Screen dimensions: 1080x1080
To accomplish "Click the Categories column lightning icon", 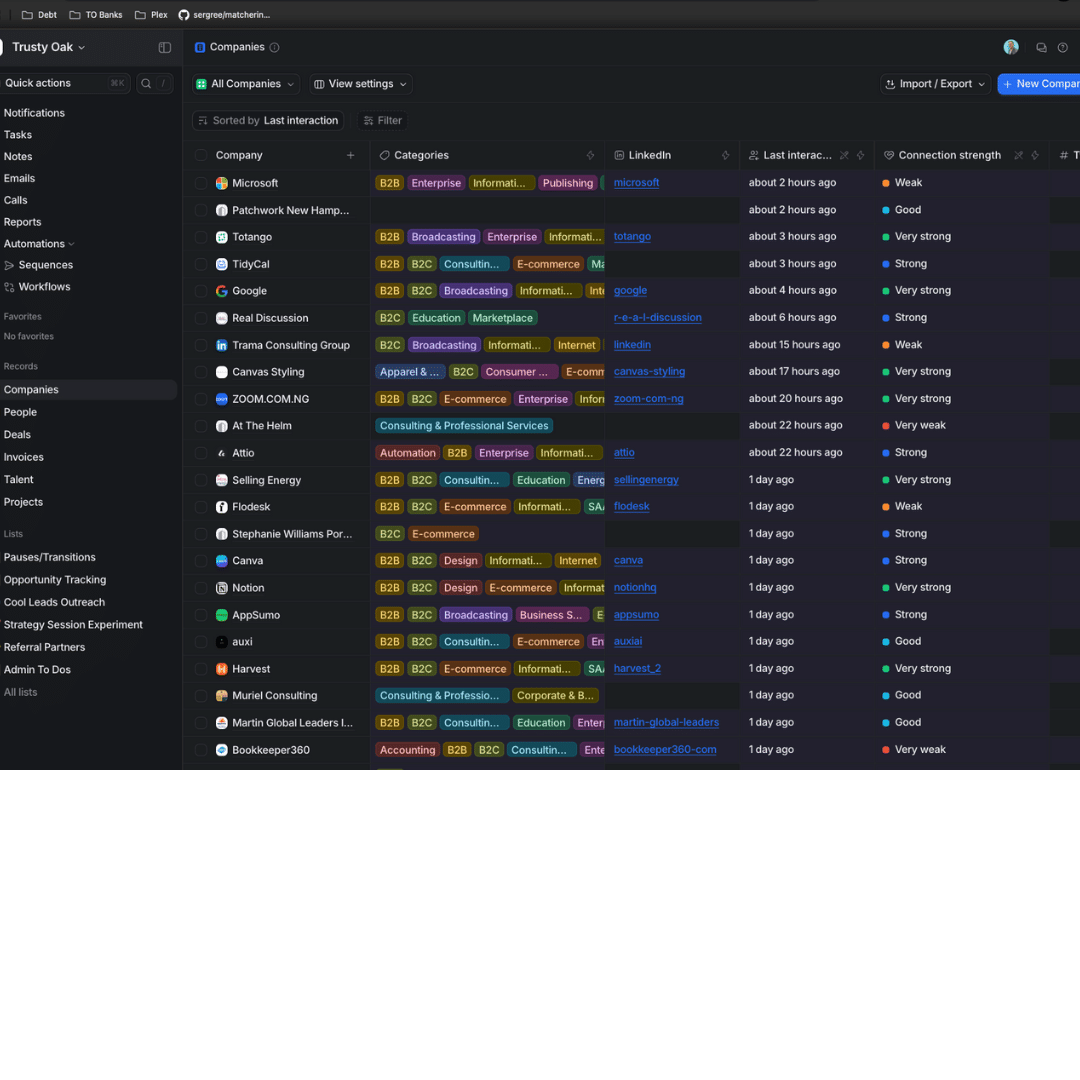I will click(590, 156).
